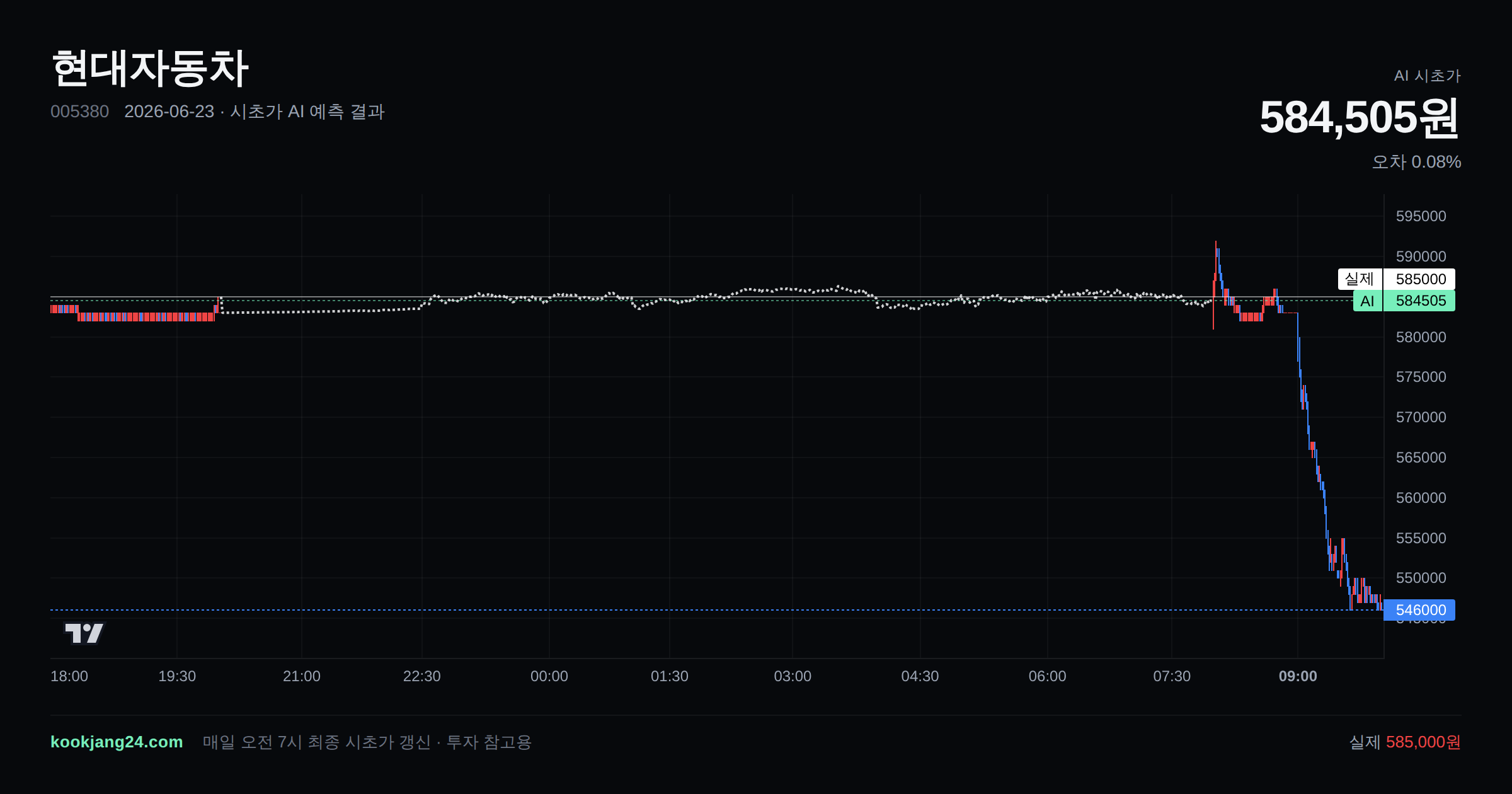The height and width of the screenshot is (794, 1512).
Task: Click the 560000 price axis label
Action: 1421,498
